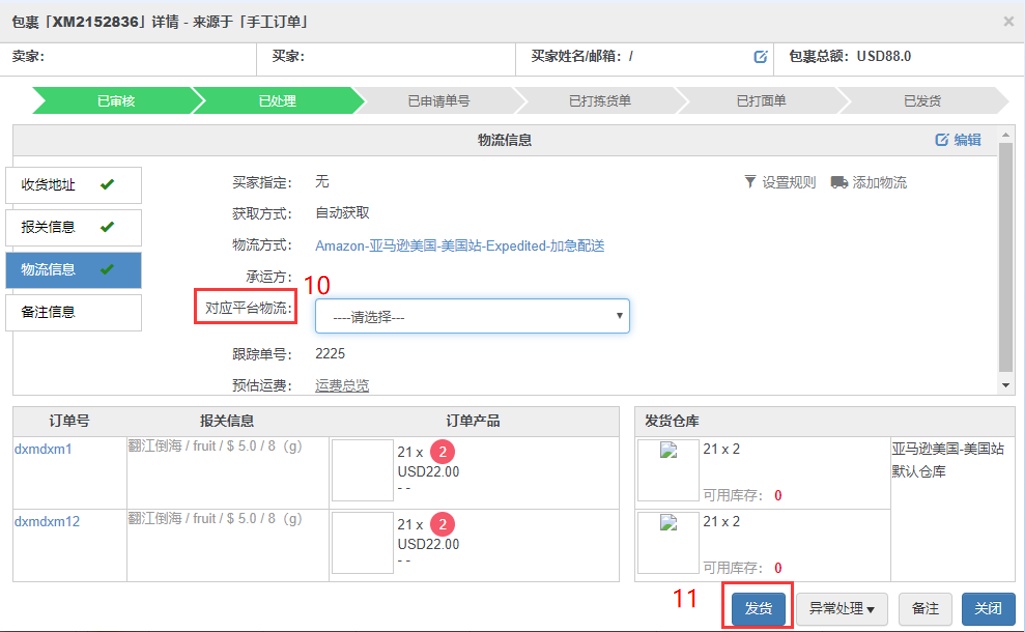
Task: Click the logistics panel scrollbar down arrow
Action: coord(1006,385)
